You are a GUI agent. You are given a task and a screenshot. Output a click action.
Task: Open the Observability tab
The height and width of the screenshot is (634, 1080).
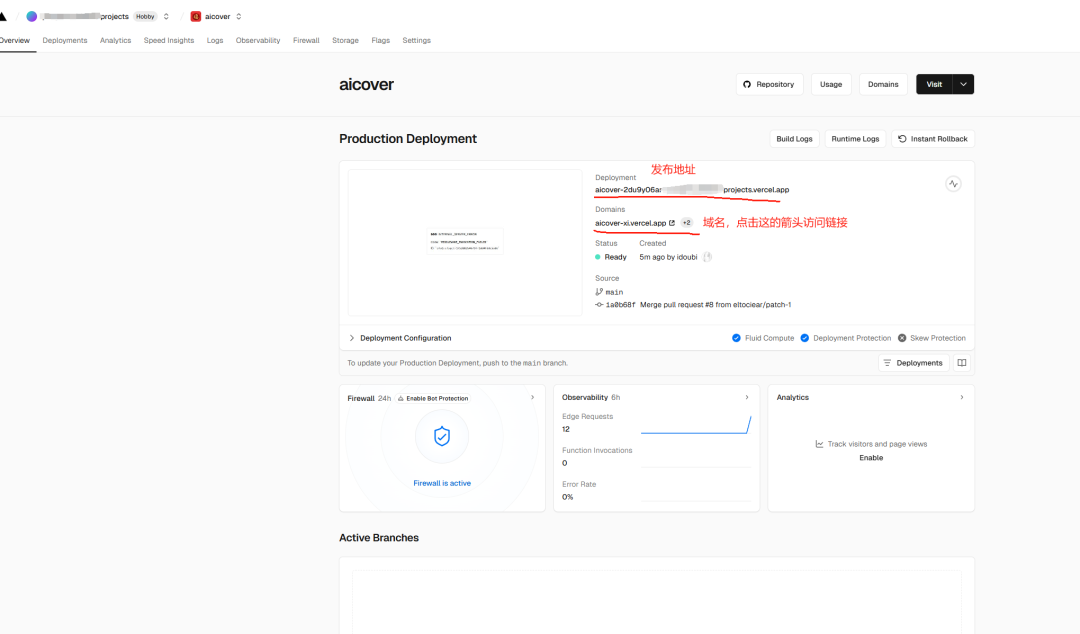coord(258,40)
